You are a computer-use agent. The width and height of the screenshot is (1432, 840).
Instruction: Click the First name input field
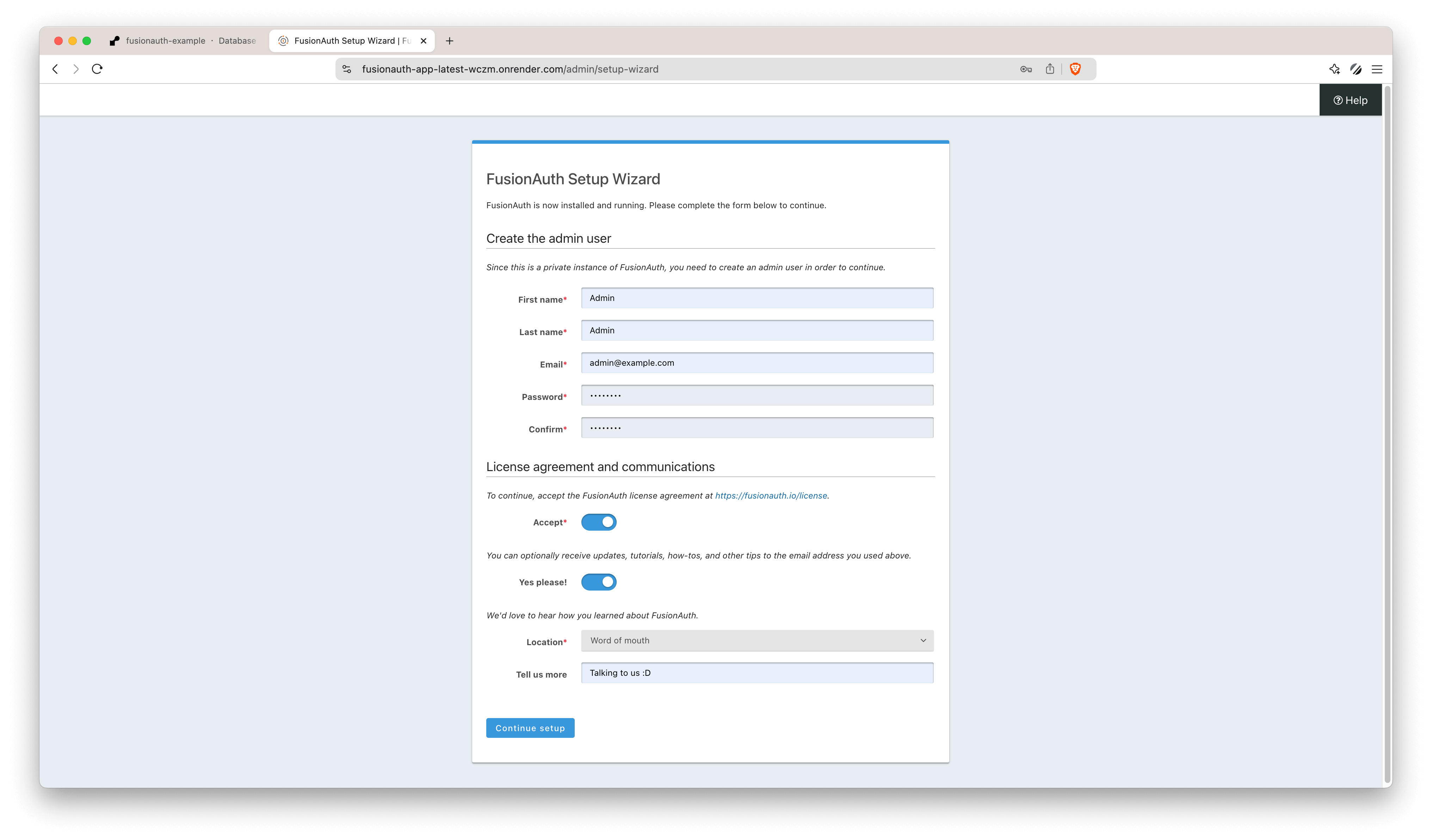[x=757, y=298]
